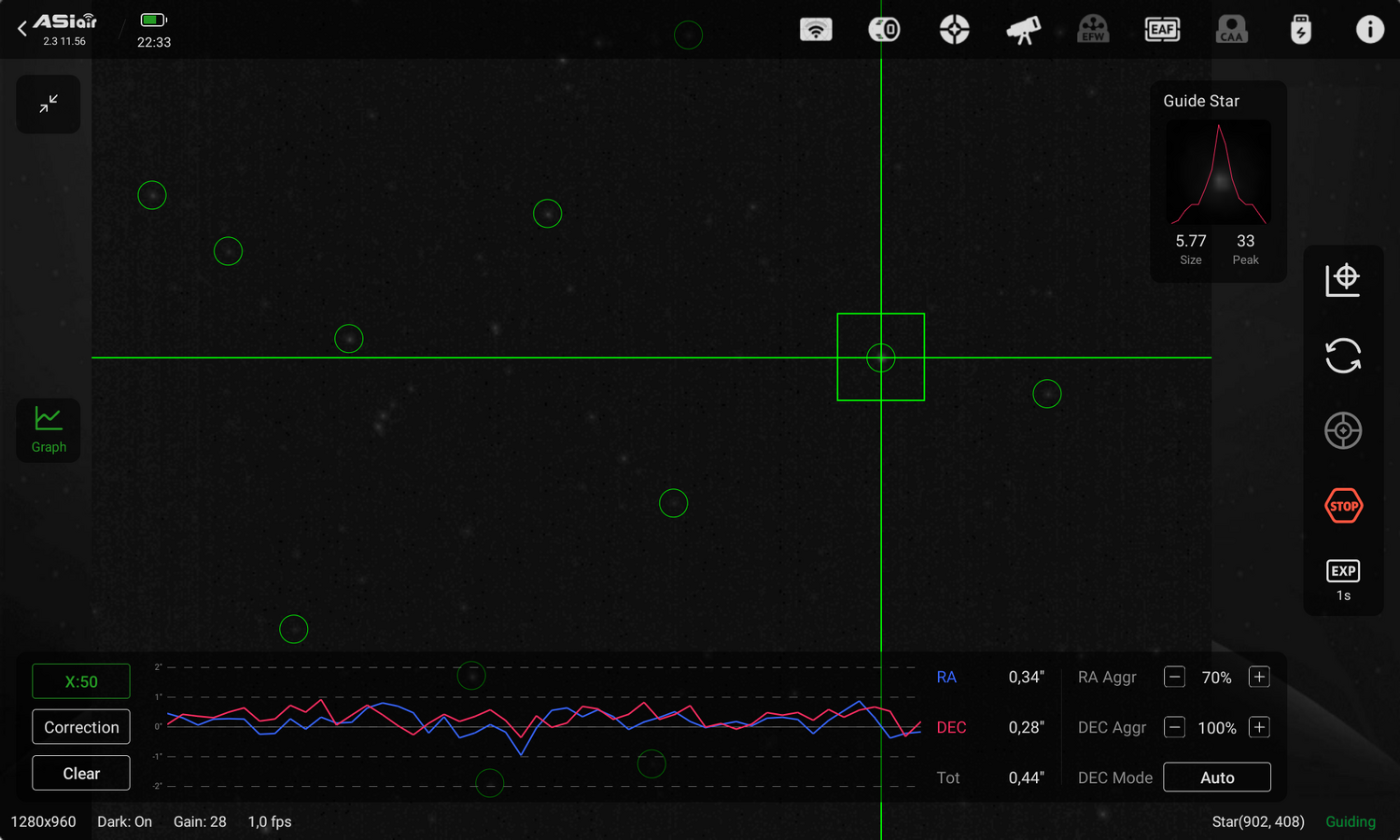Open the ASIAIR info panel
The height and width of the screenshot is (840, 1400).
click(1370, 29)
